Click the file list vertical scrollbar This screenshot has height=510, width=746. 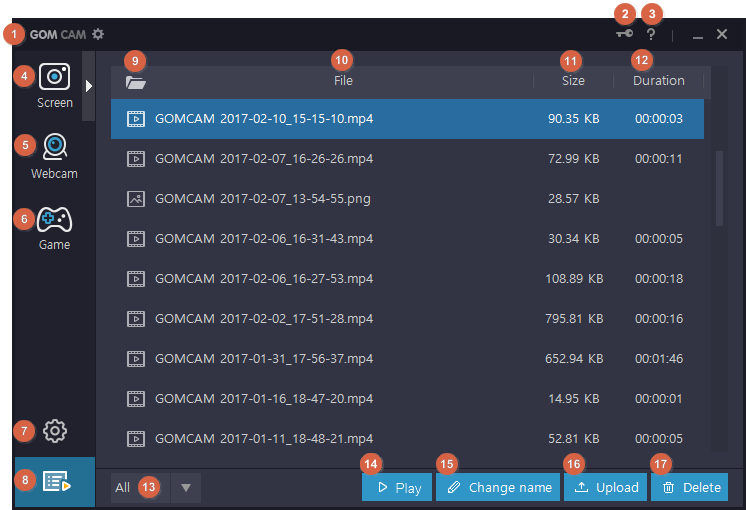click(719, 188)
